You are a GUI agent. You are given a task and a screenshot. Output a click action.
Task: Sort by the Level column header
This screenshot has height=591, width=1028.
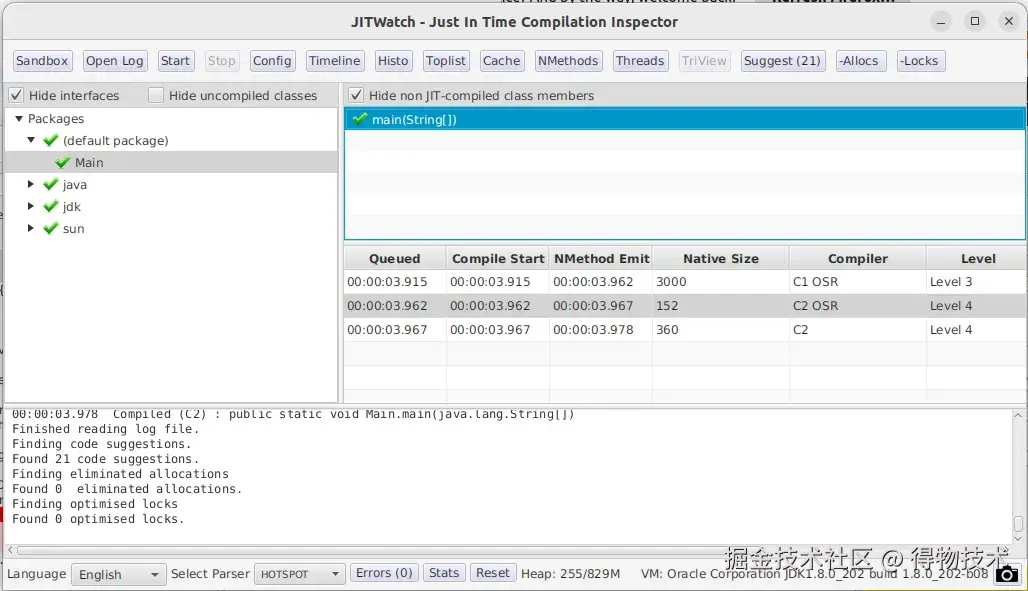977,258
